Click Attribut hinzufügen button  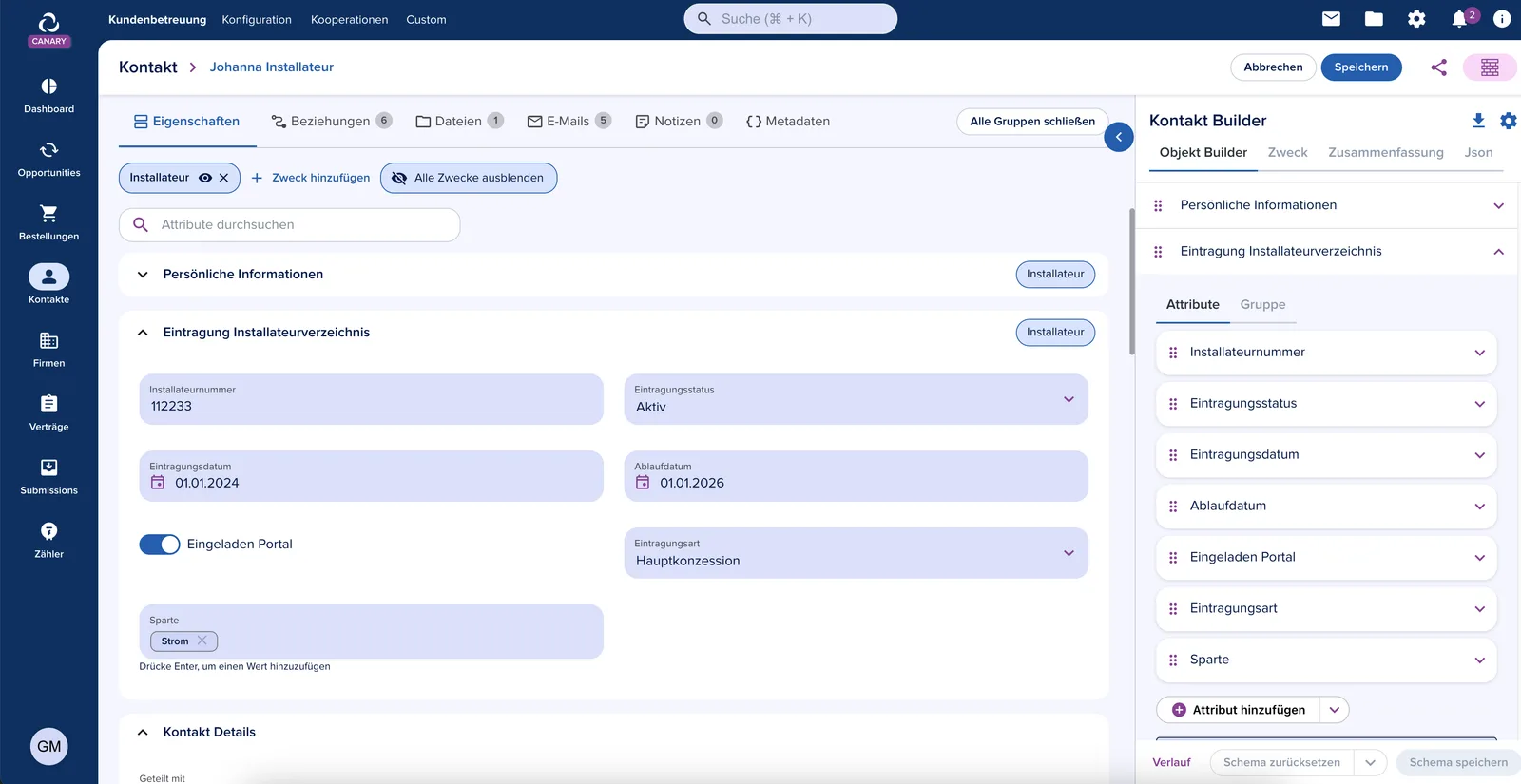[x=1238, y=710]
